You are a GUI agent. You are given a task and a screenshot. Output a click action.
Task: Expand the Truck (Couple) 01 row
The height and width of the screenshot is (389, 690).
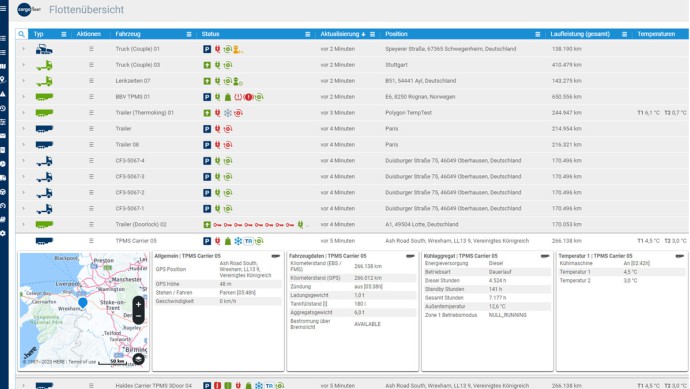pyautogui.click(x=23, y=49)
